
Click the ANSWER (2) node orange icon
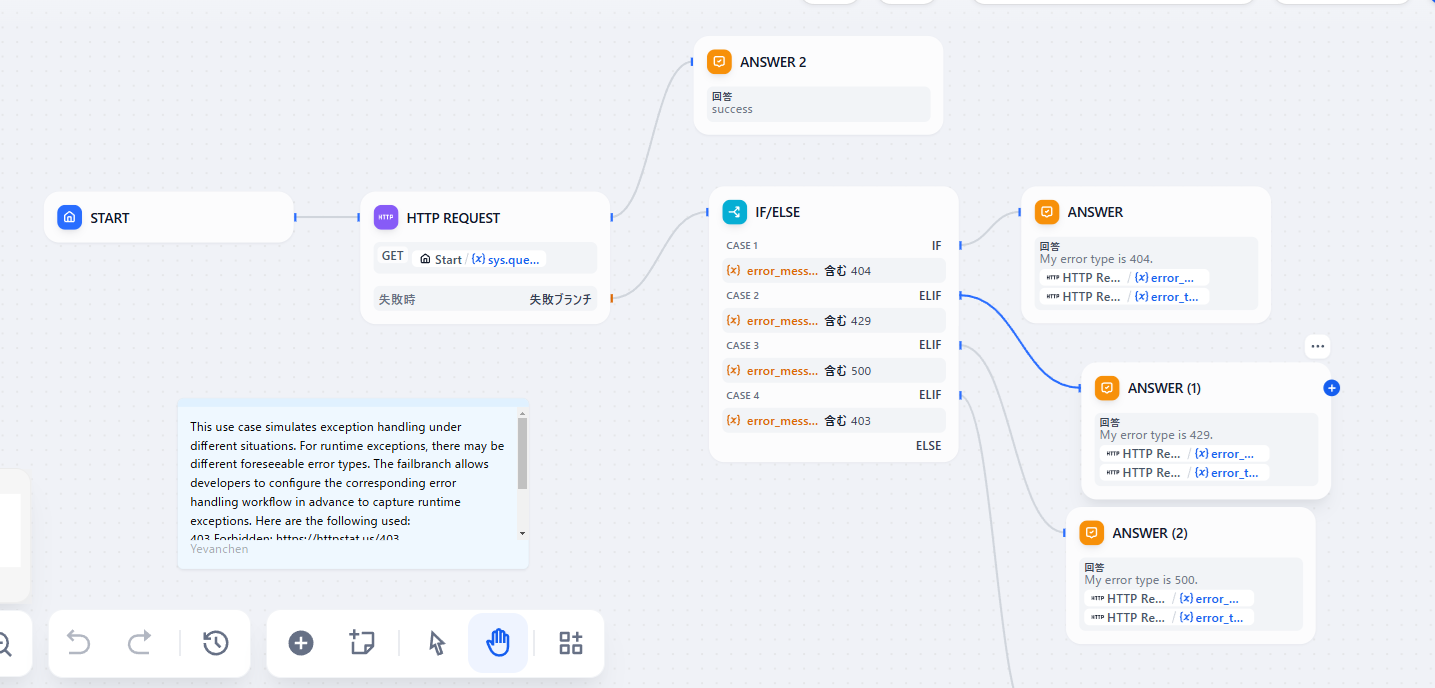1091,533
